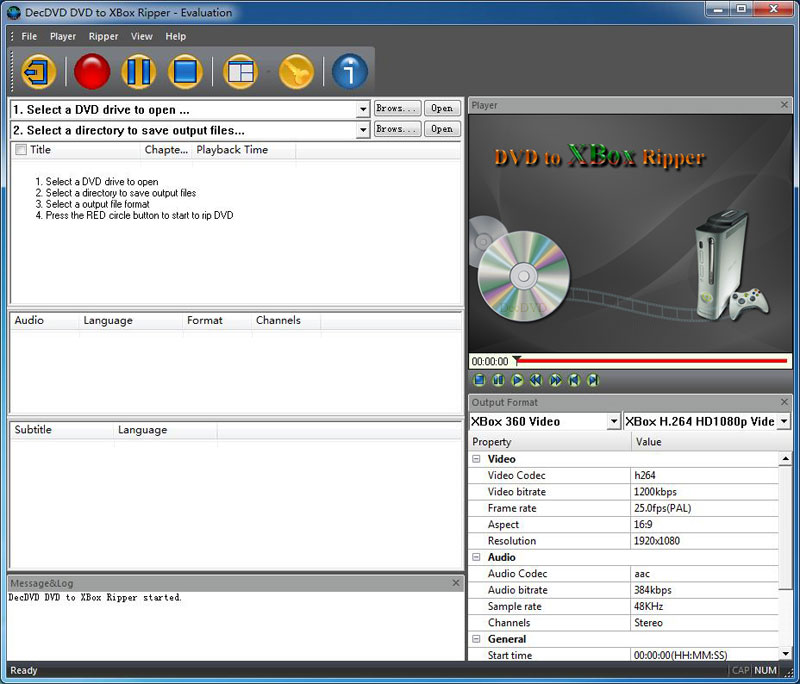Click the Value column header
Viewport: 800px width, 684px height.
coord(711,442)
